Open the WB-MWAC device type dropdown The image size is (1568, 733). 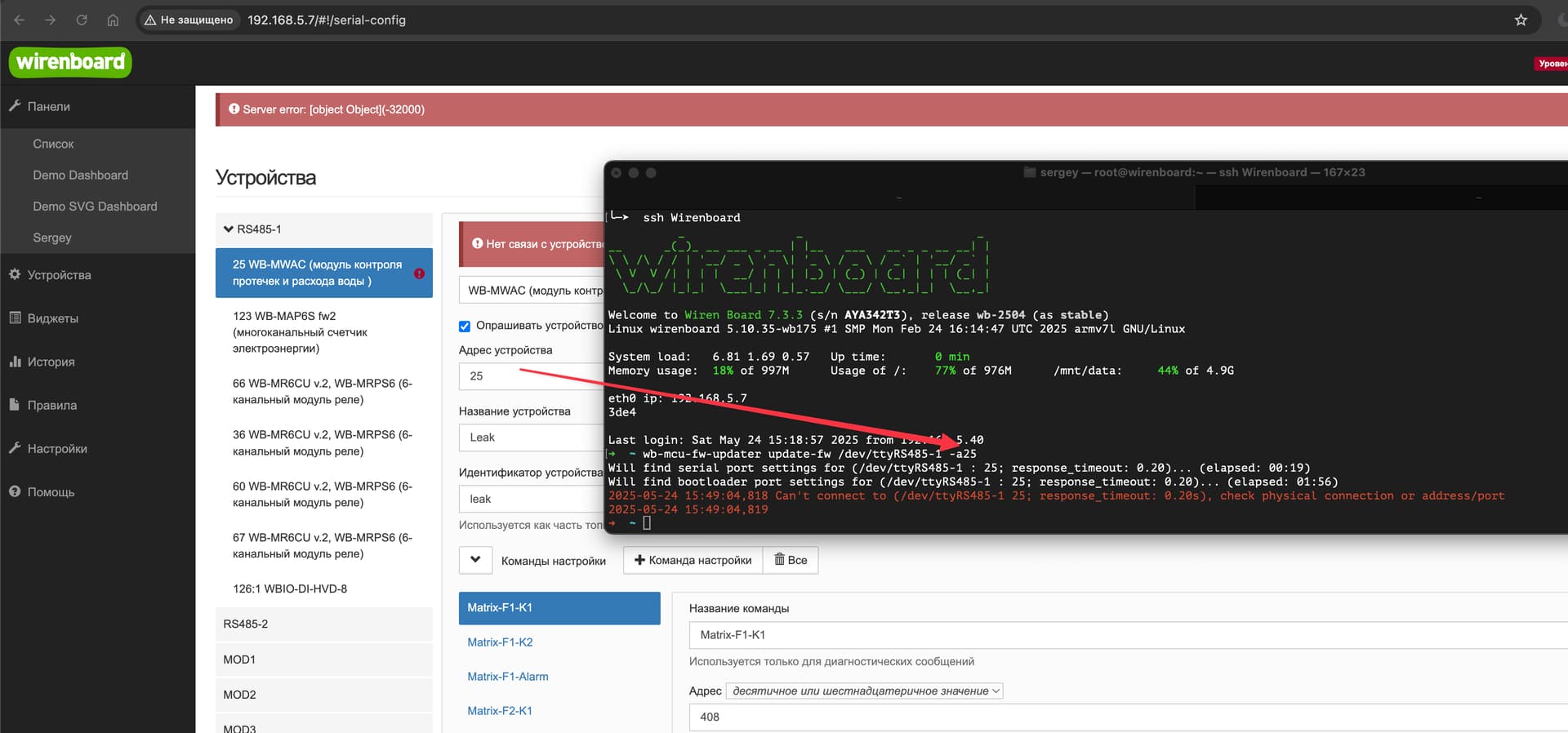pyautogui.click(x=532, y=291)
